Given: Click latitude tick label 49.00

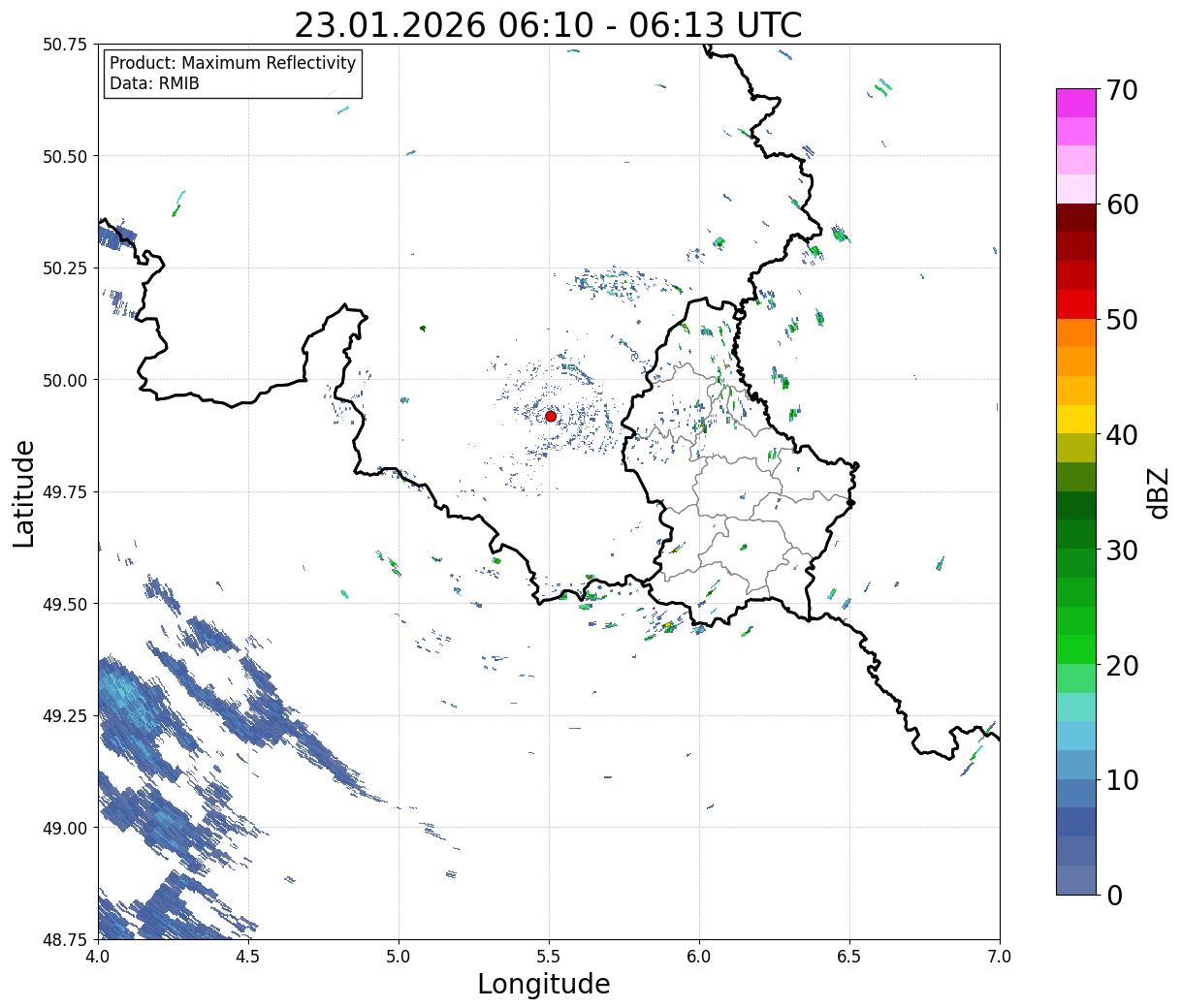Looking at the screenshot, I should pyautogui.click(x=65, y=828).
